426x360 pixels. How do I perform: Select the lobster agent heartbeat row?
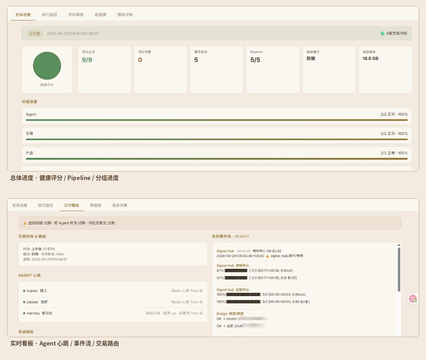click(x=113, y=302)
